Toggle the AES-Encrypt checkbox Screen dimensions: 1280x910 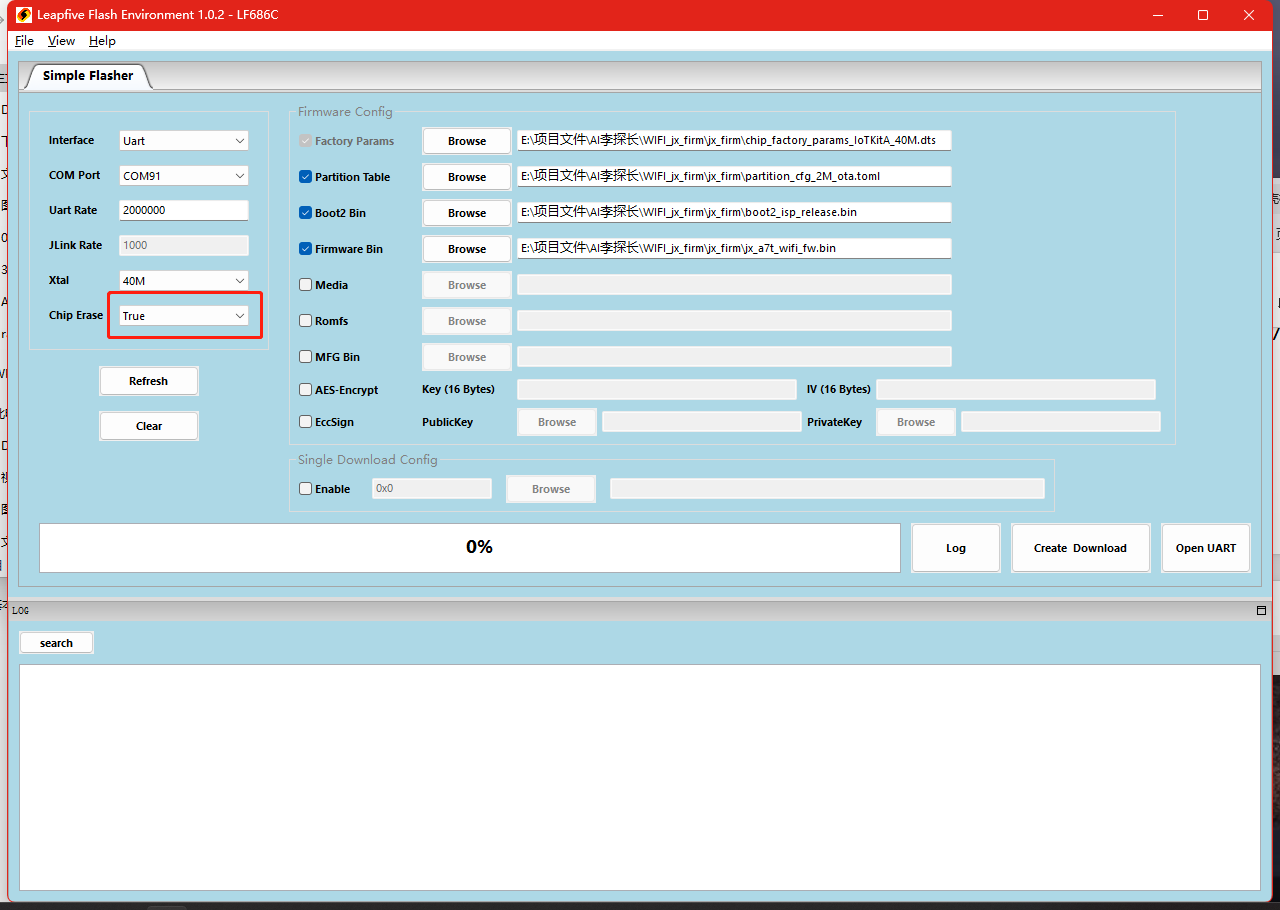pos(306,390)
